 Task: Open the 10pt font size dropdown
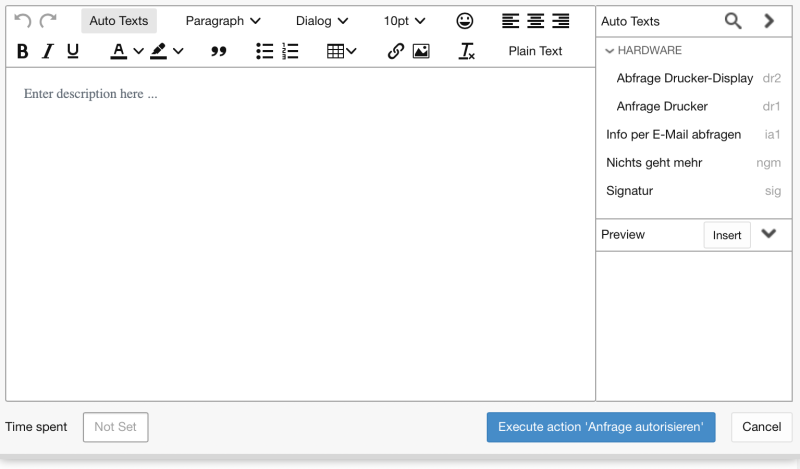(x=404, y=21)
